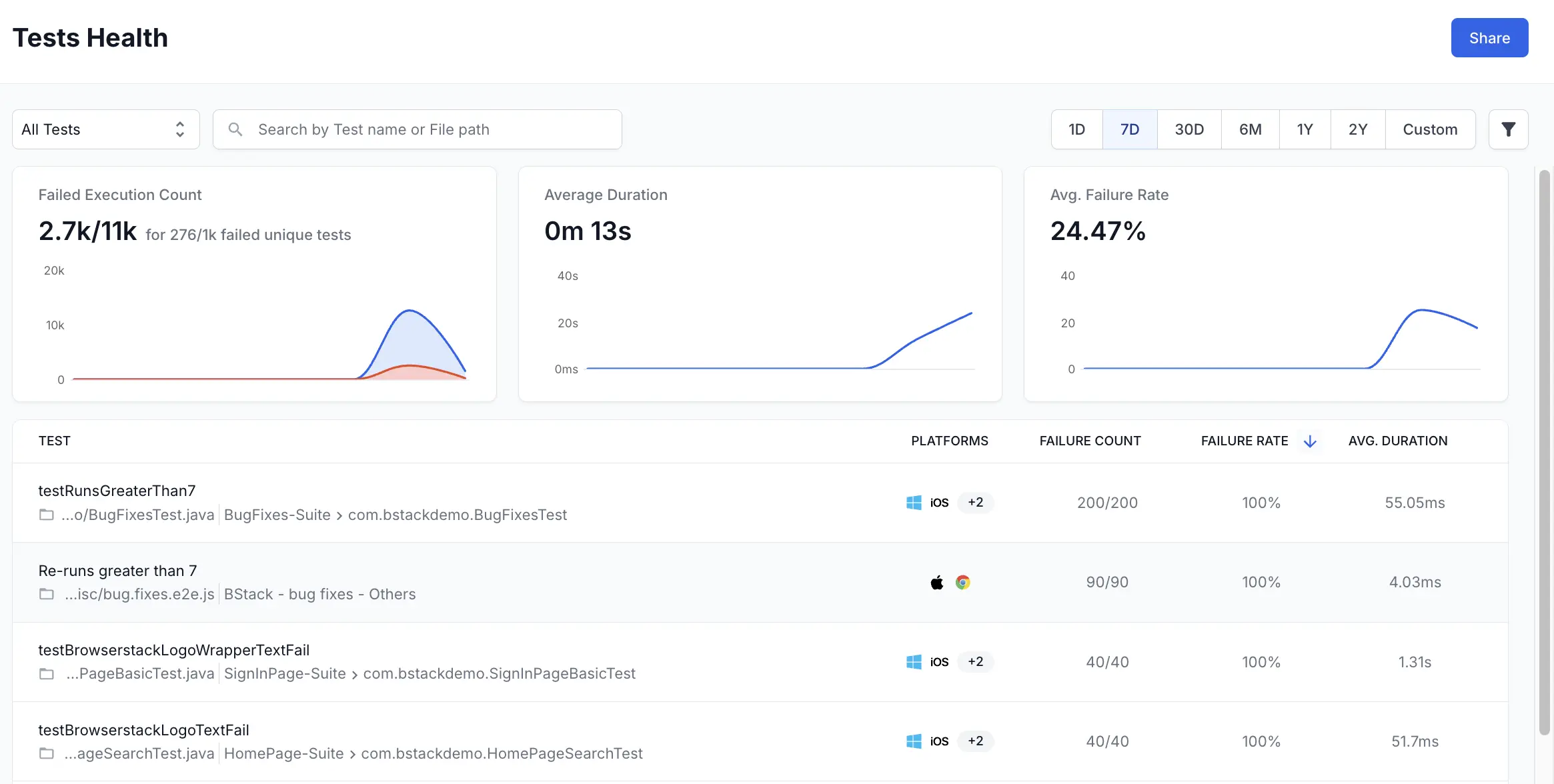Select the 6M time range
The height and width of the screenshot is (784, 1554).
[x=1250, y=129]
